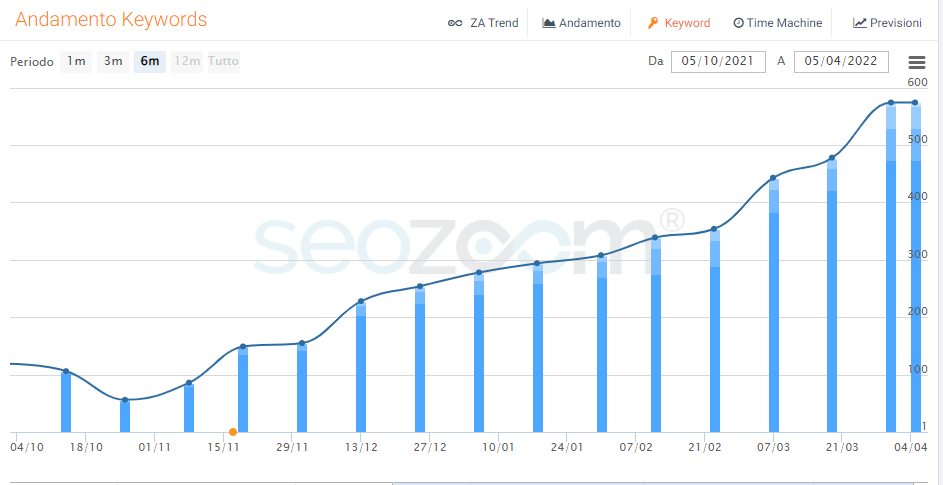Click the Andamento area chart icon
Screen dimensions: 943x485
pos(549,23)
